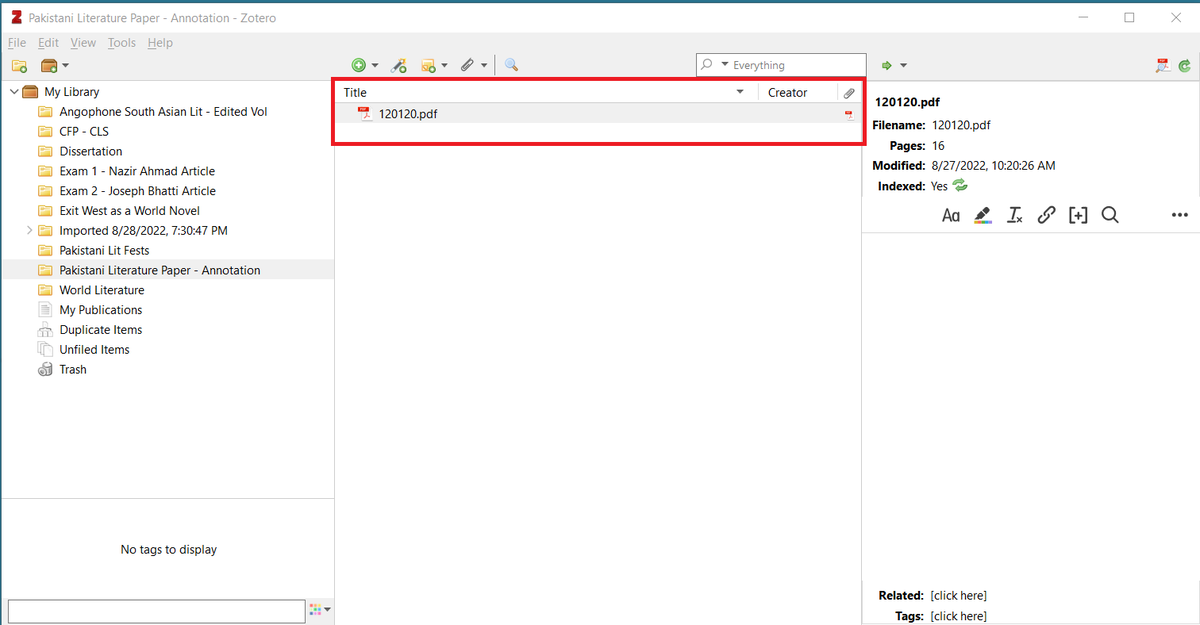Click the green Sync with Zotero icon
This screenshot has width=1200, height=625.
coord(1185,65)
